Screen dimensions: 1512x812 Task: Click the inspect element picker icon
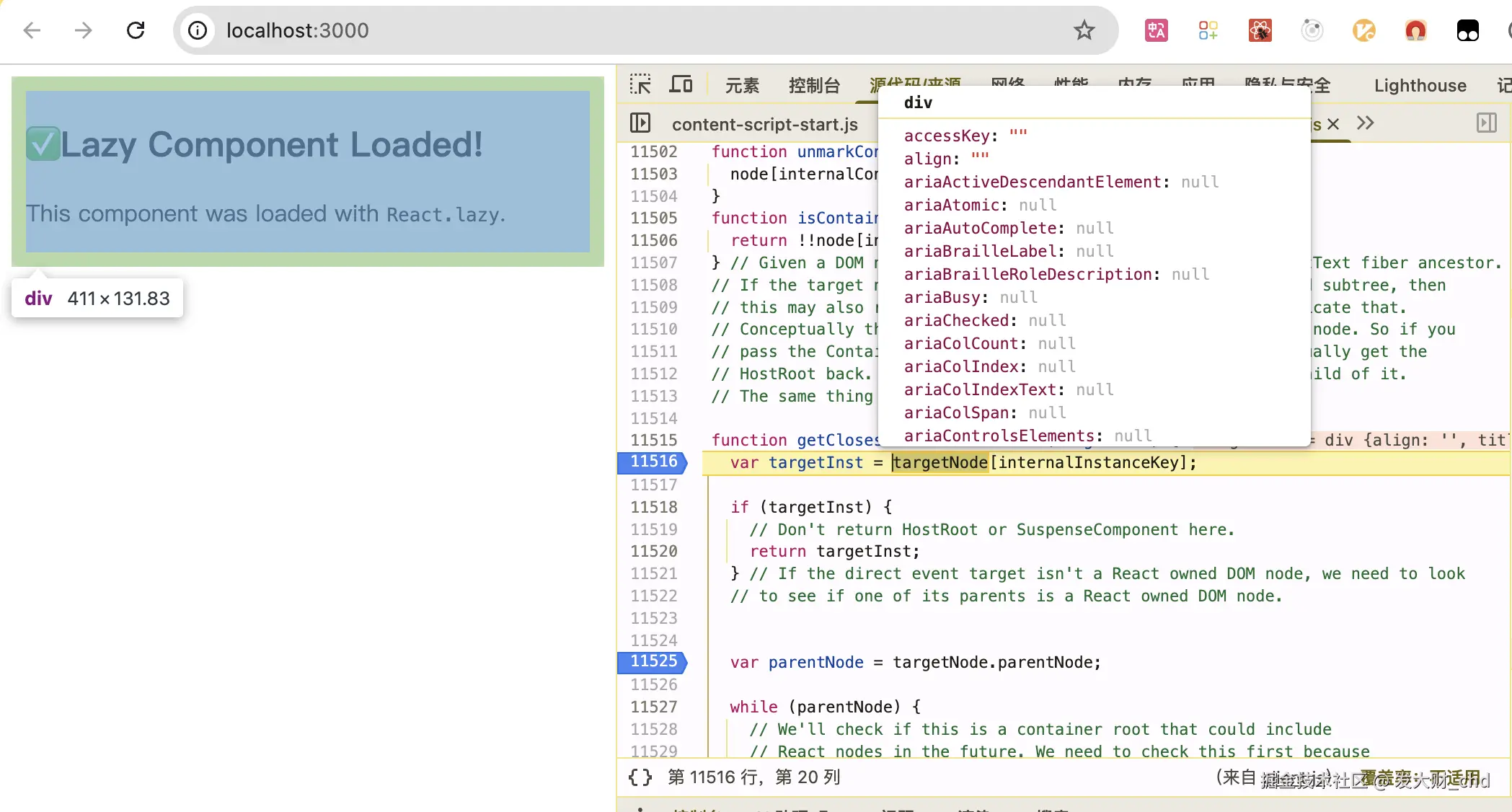coord(640,85)
